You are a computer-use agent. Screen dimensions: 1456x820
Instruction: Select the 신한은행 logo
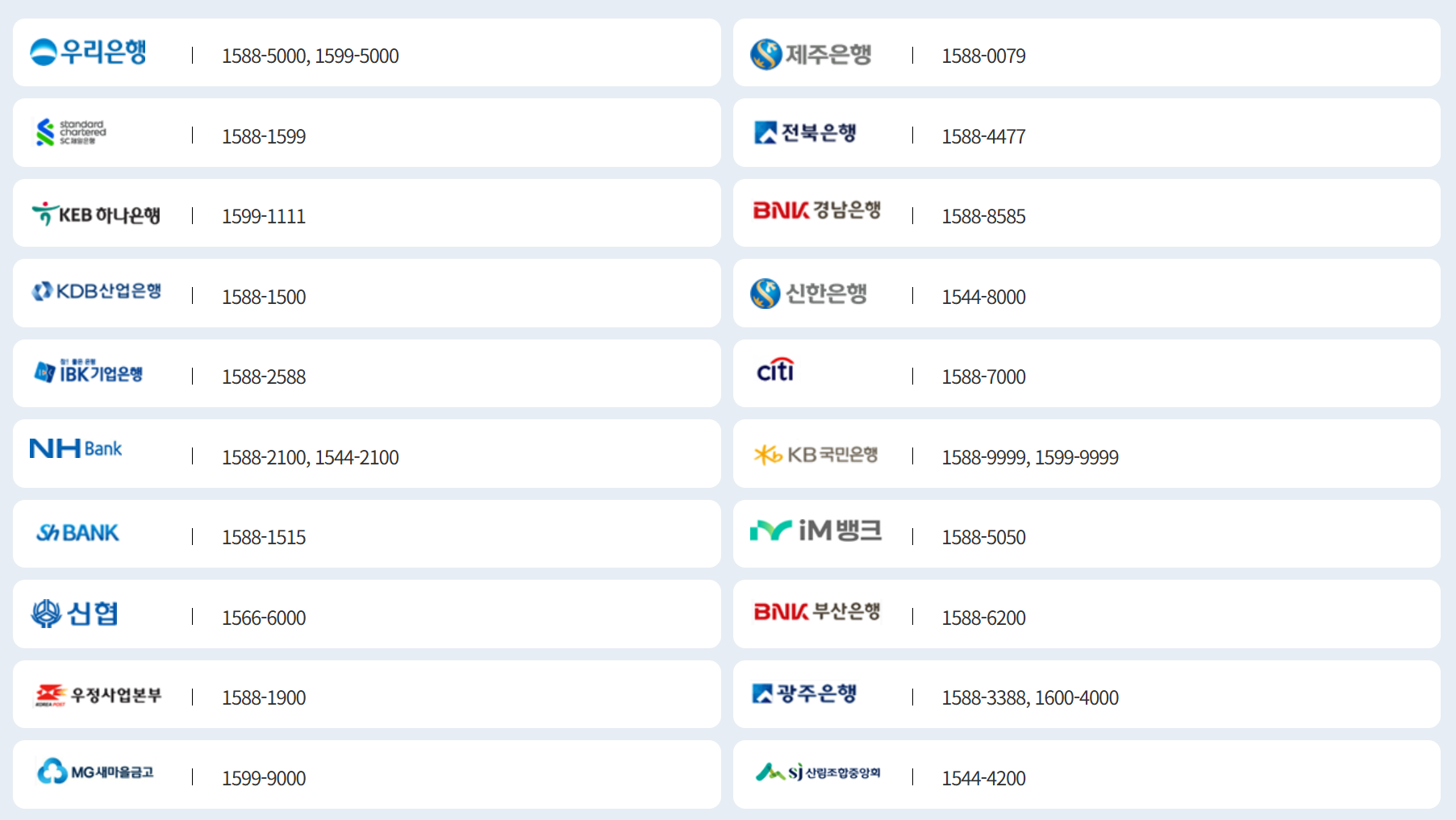tap(808, 293)
